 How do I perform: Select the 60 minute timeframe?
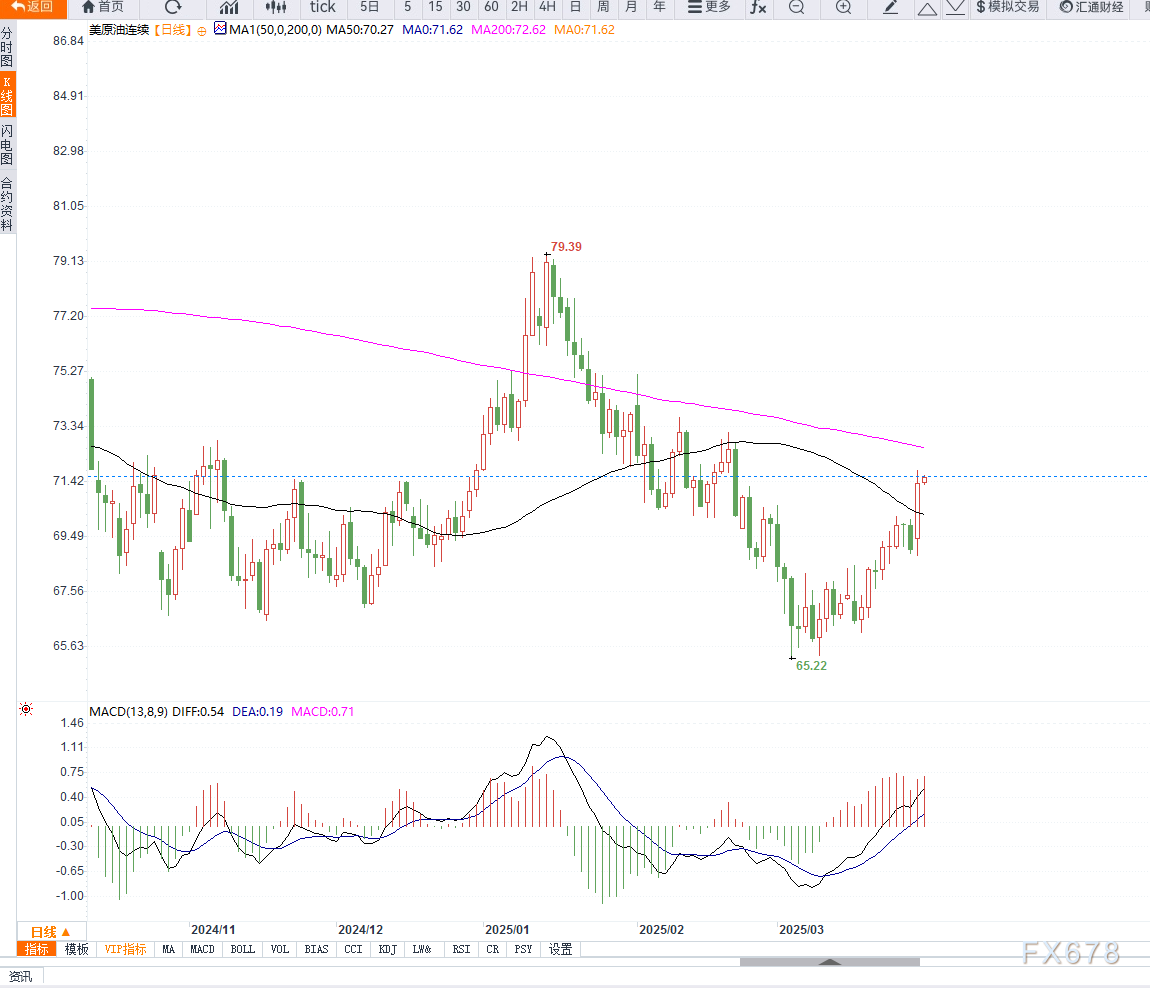[x=491, y=7]
